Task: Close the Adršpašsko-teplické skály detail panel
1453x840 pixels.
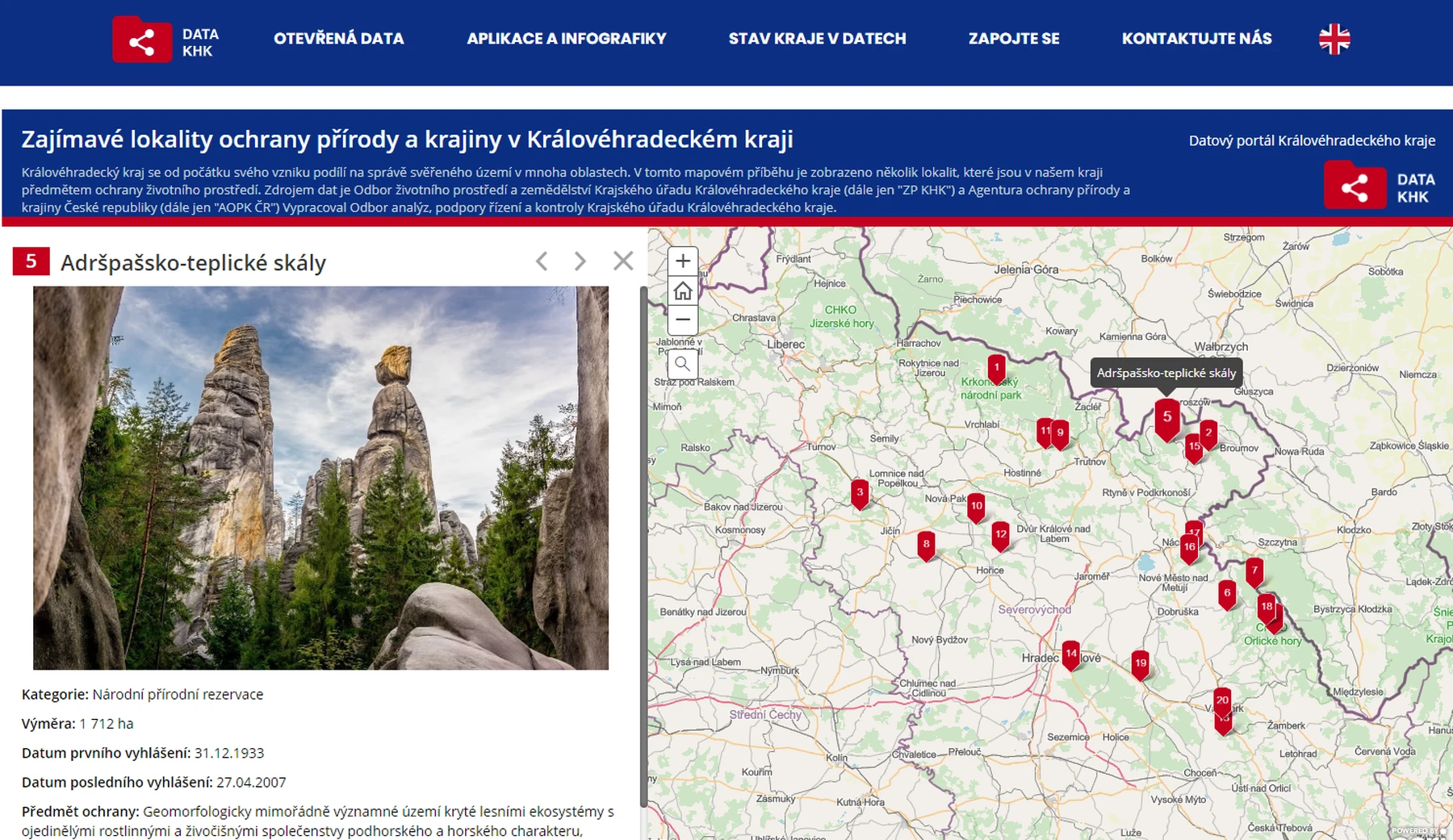Action: pos(622,261)
